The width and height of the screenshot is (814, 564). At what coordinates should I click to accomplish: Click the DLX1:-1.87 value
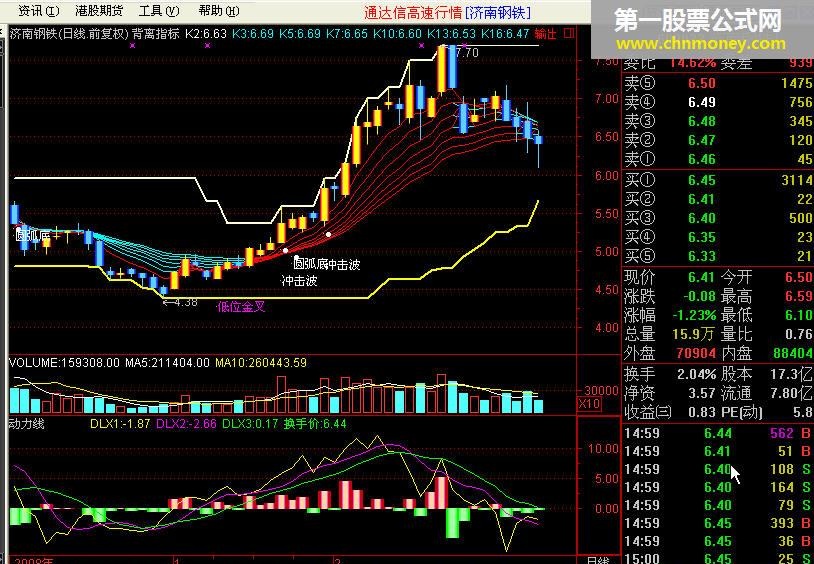click(120, 424)
